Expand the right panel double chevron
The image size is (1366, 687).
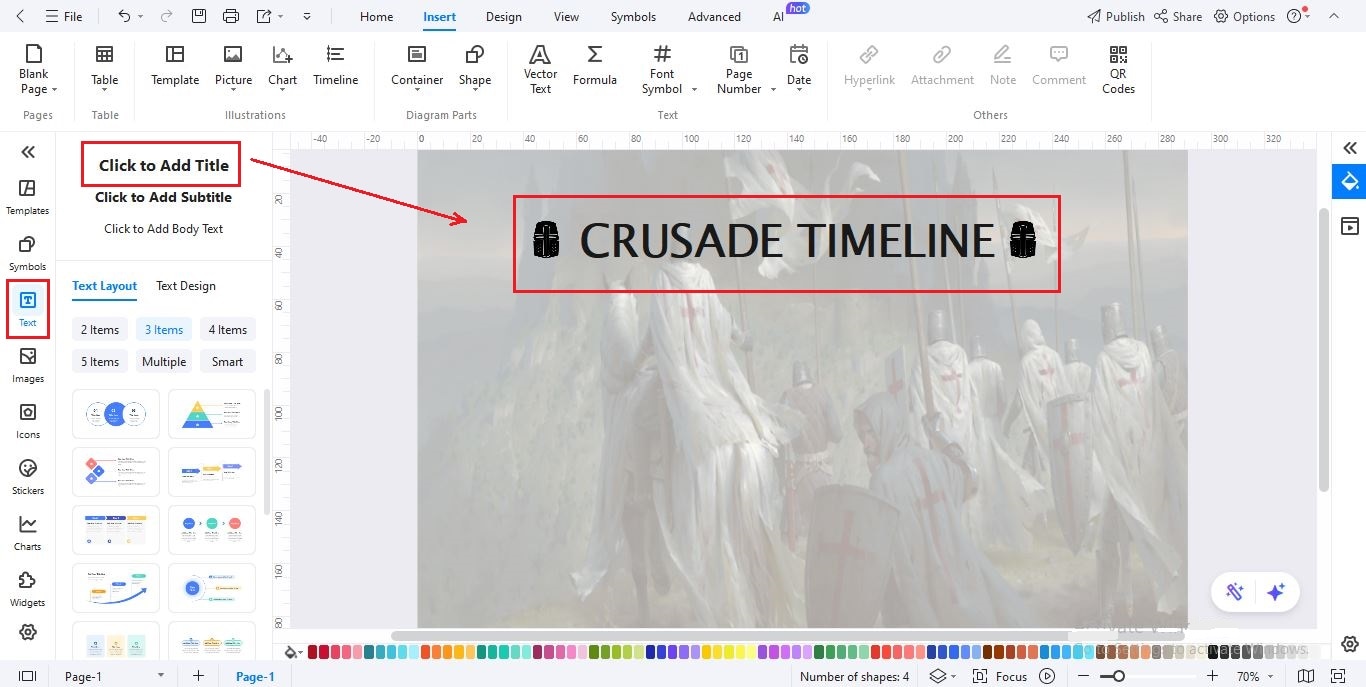[1350, 148]
